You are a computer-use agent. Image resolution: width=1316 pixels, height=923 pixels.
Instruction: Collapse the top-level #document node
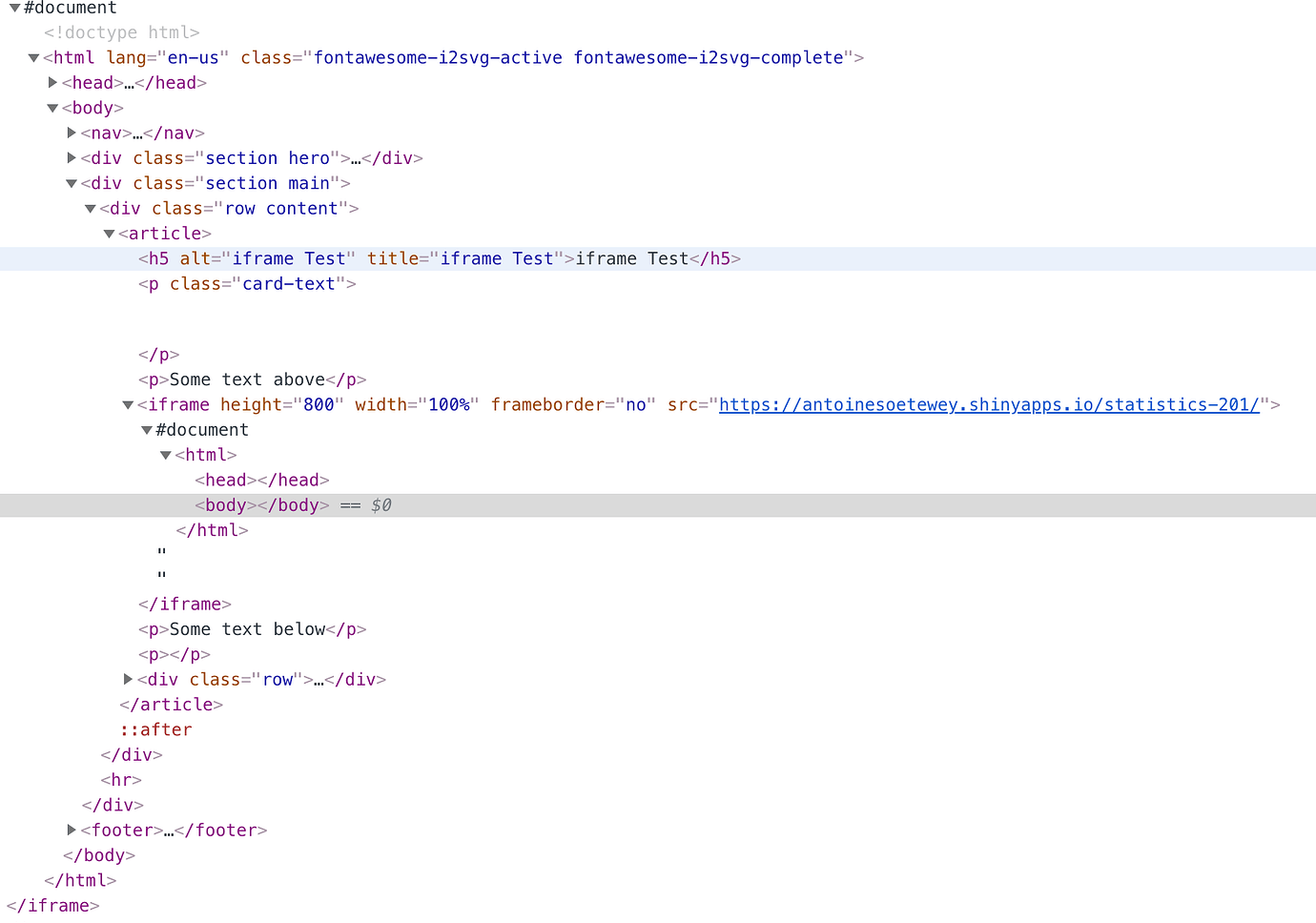tap(14, 8)
